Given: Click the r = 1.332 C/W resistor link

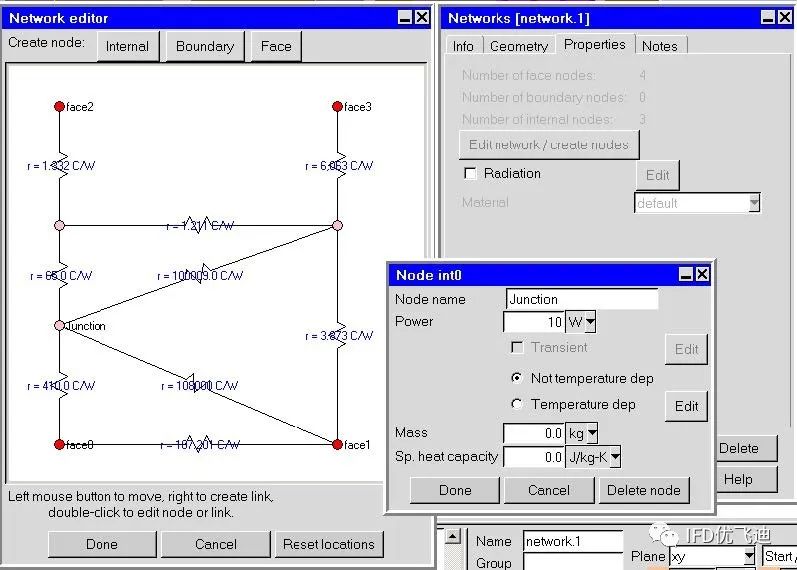Looking at the screenshot, I should (x=61, y=166).
